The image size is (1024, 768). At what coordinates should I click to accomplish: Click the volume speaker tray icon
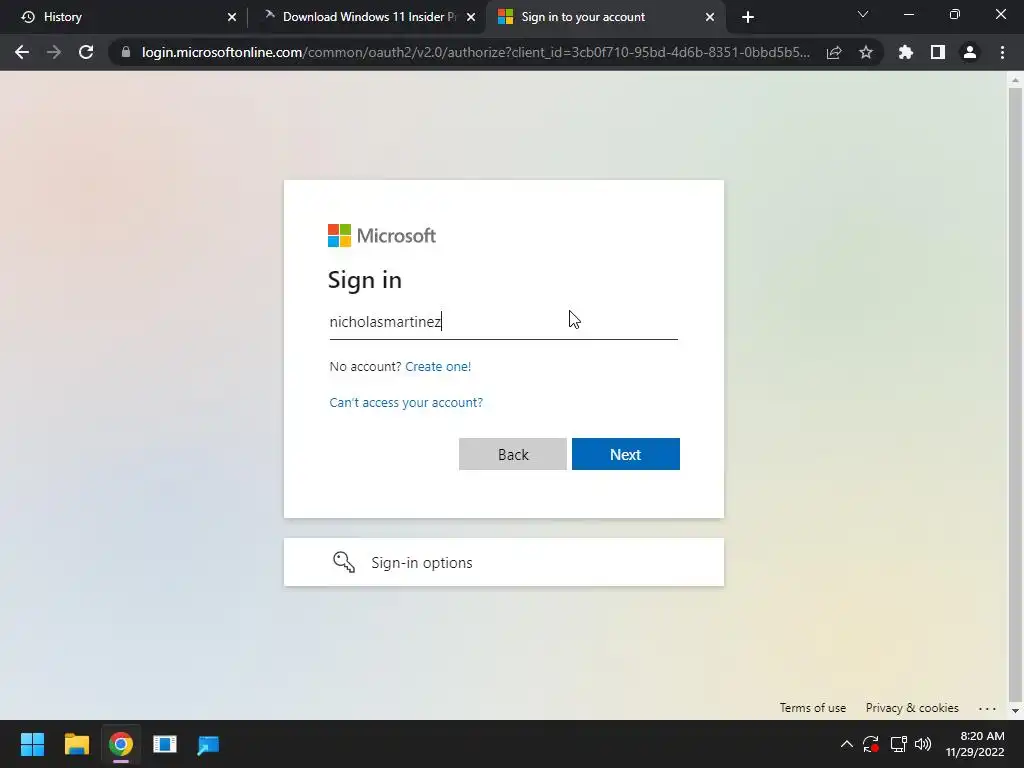pos(923,744)
